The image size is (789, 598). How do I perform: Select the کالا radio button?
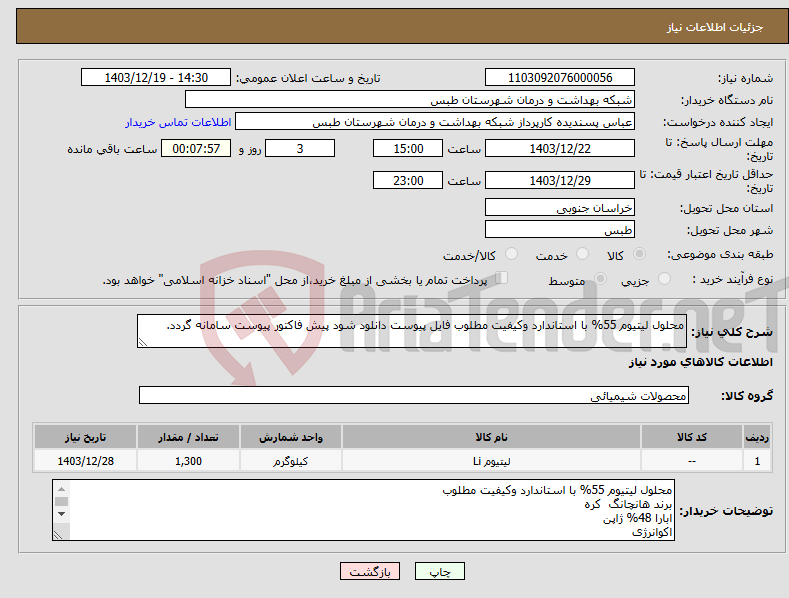coord(639,254)
